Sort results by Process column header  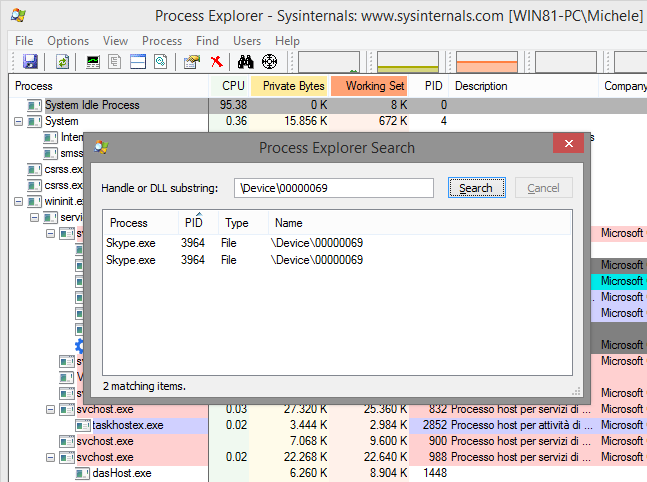pos(140,223)
